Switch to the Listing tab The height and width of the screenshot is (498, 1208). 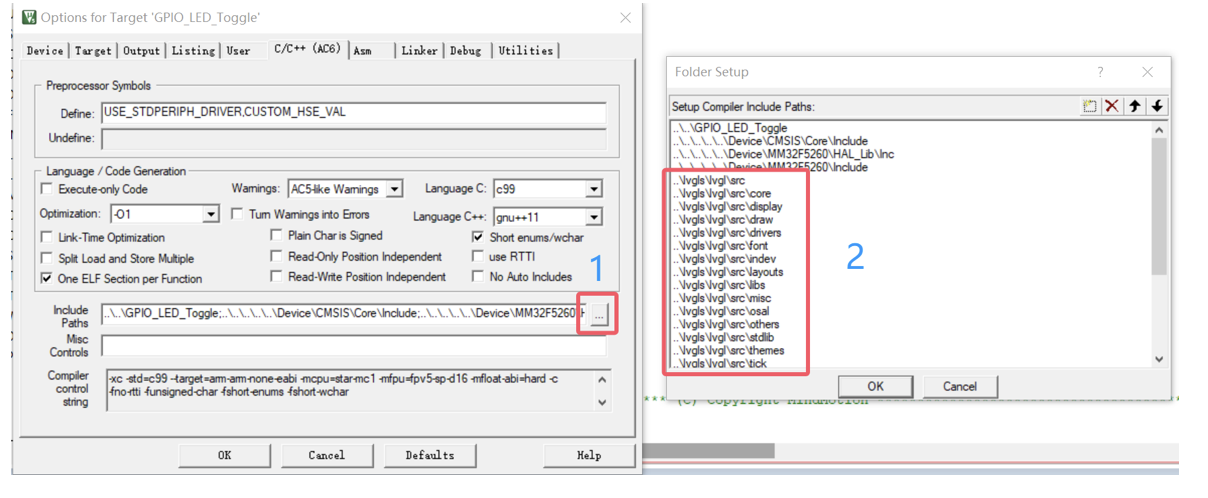pyautogui.click(x=193, y=51)
